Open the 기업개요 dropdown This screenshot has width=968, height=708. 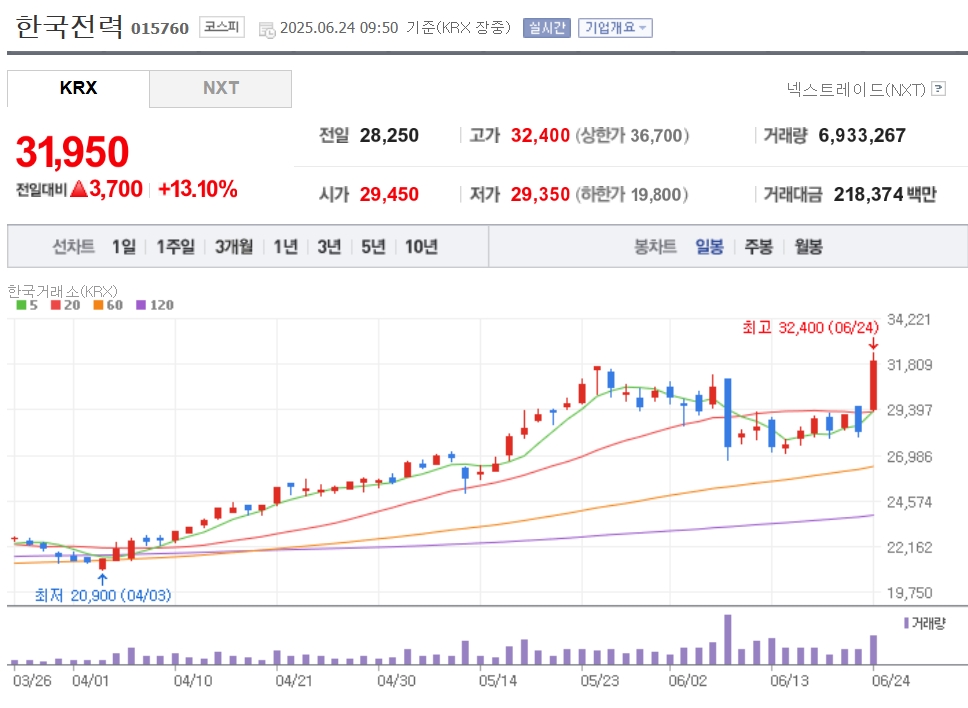(615, 28)
